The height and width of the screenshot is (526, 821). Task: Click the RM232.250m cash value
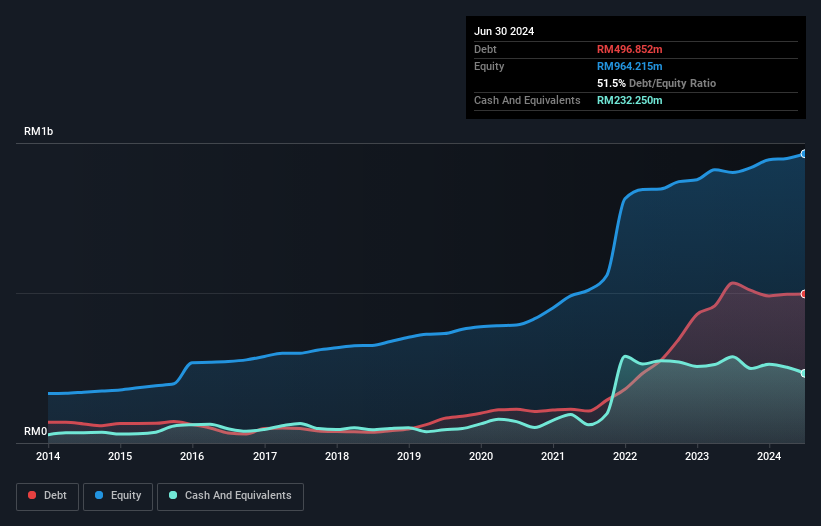(629, 100)
